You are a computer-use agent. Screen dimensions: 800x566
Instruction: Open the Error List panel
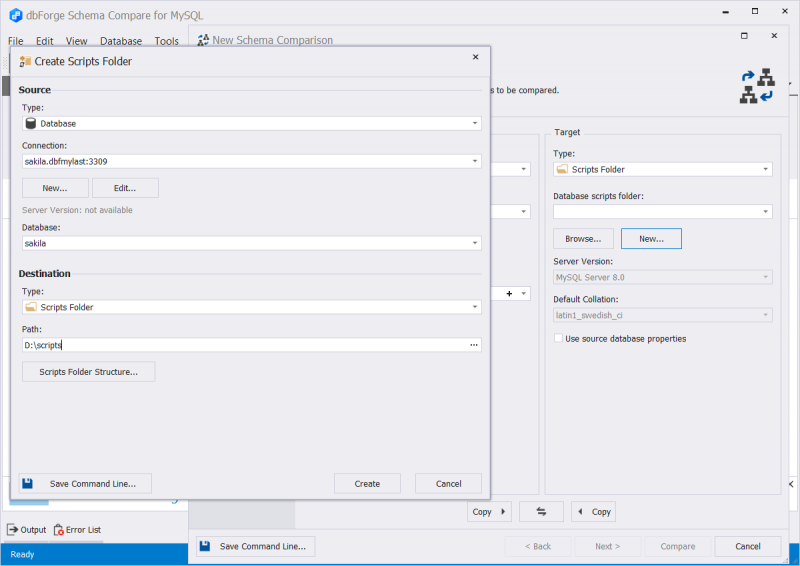click(77, 529)
